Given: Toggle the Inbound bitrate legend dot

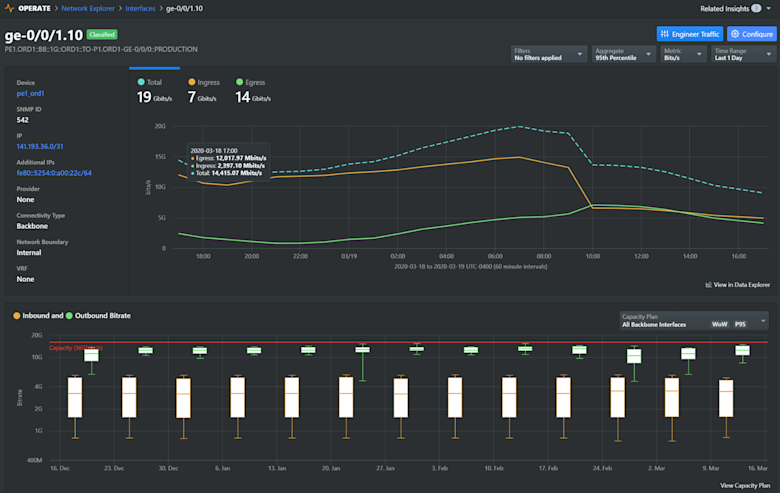Looking at the screenshot, I should tap(16, 315).
